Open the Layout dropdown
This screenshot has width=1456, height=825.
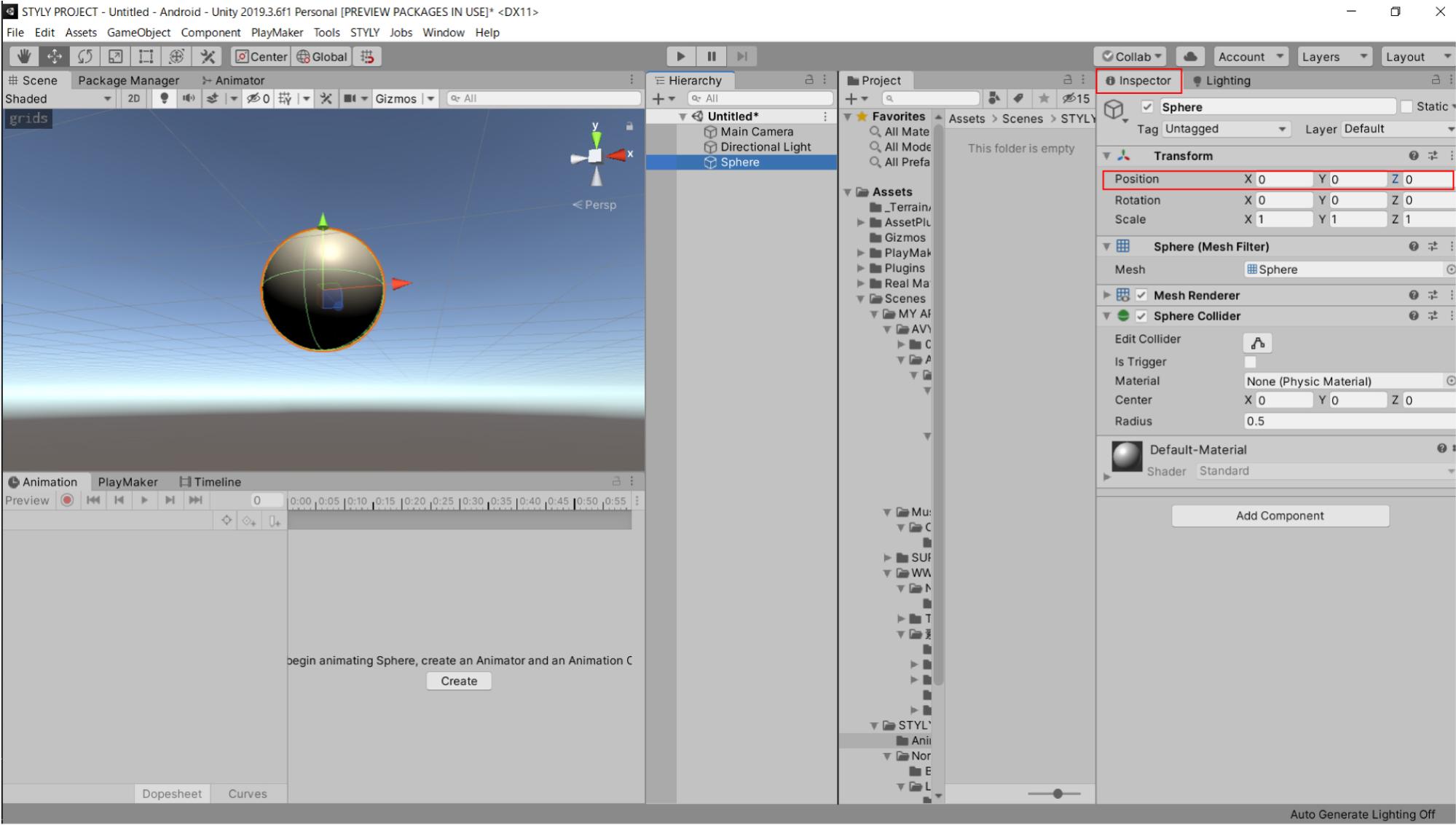point(1417,56)
